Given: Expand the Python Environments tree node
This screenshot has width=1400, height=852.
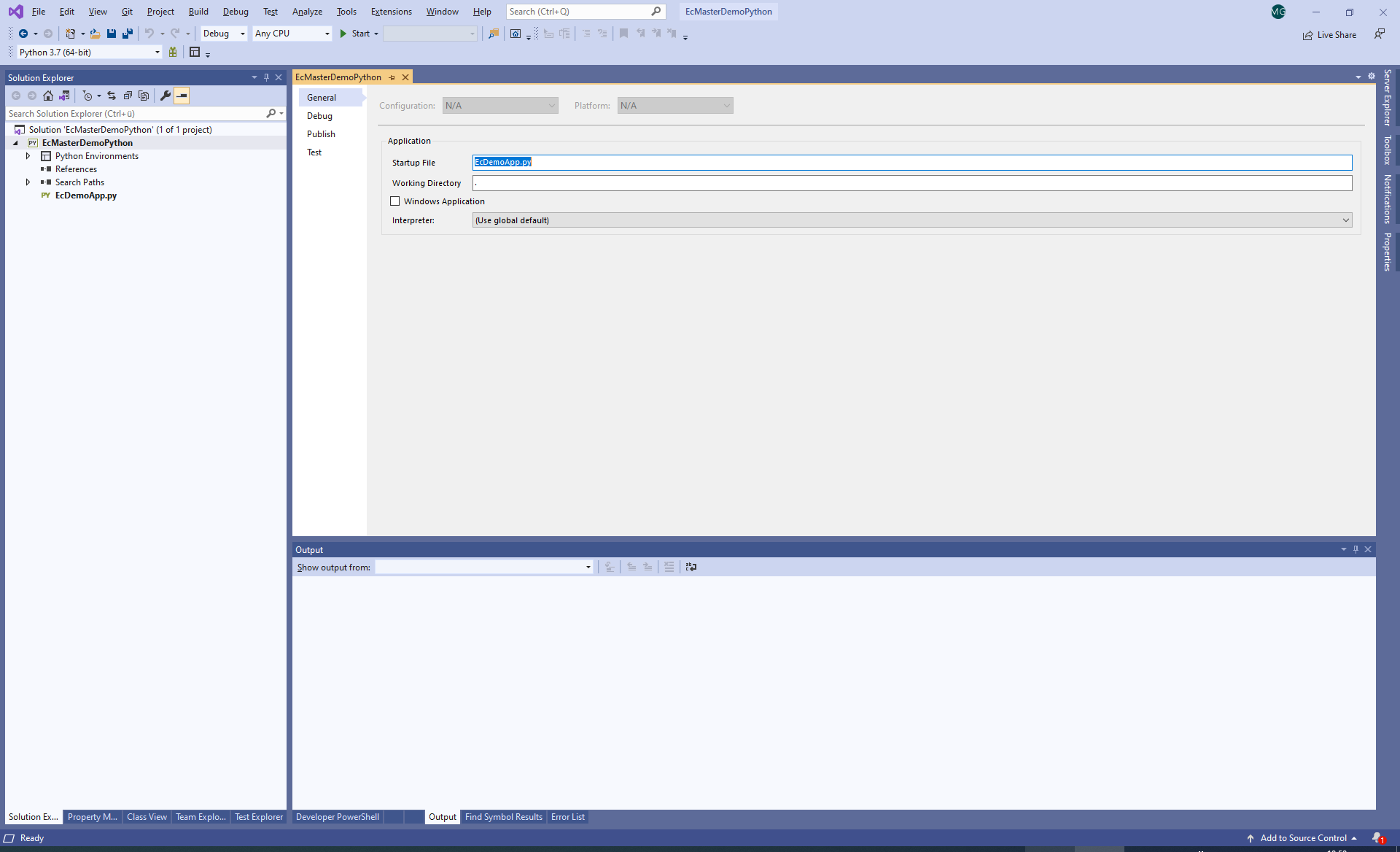Looking at the screenshot, I should coord(28,156).
